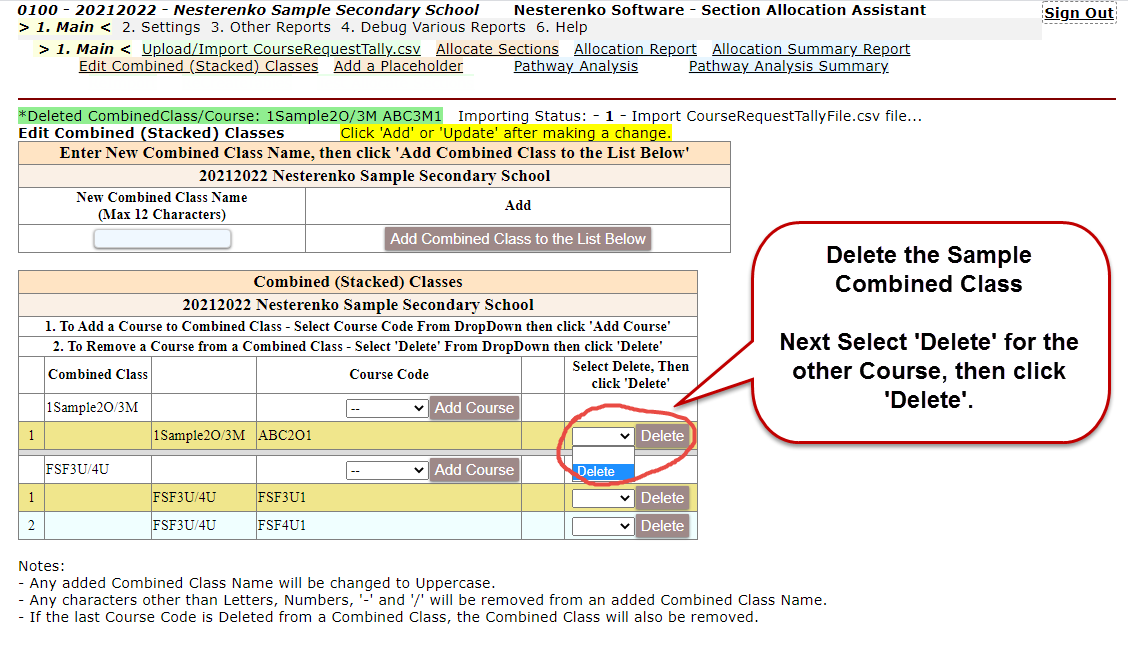This screenshot has width=1128, height=649.
Task: Expand course code dropdown for 1Sample2O/3M
Action: coord(387,408)
